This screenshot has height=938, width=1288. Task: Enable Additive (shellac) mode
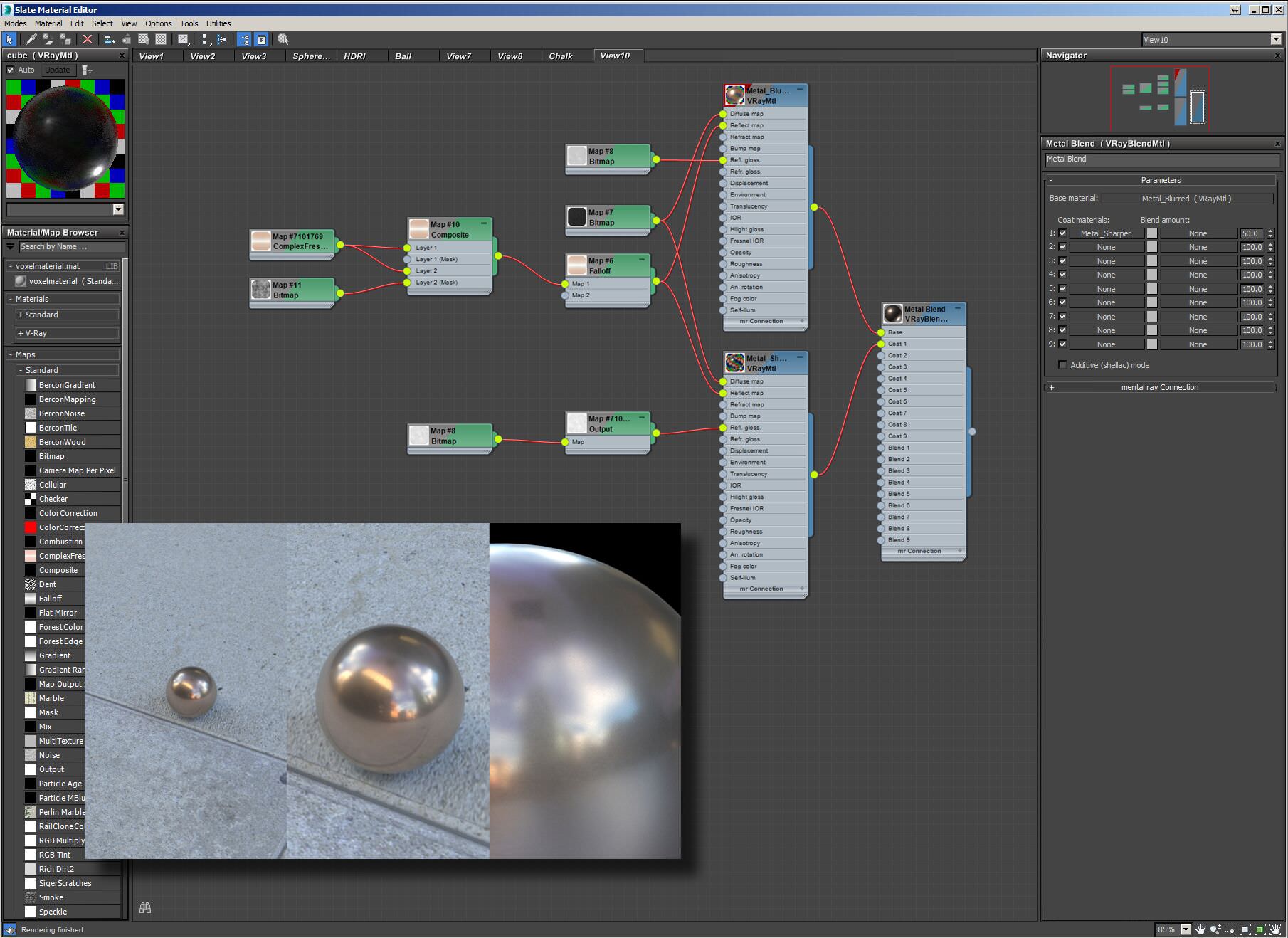[1062, 365]
